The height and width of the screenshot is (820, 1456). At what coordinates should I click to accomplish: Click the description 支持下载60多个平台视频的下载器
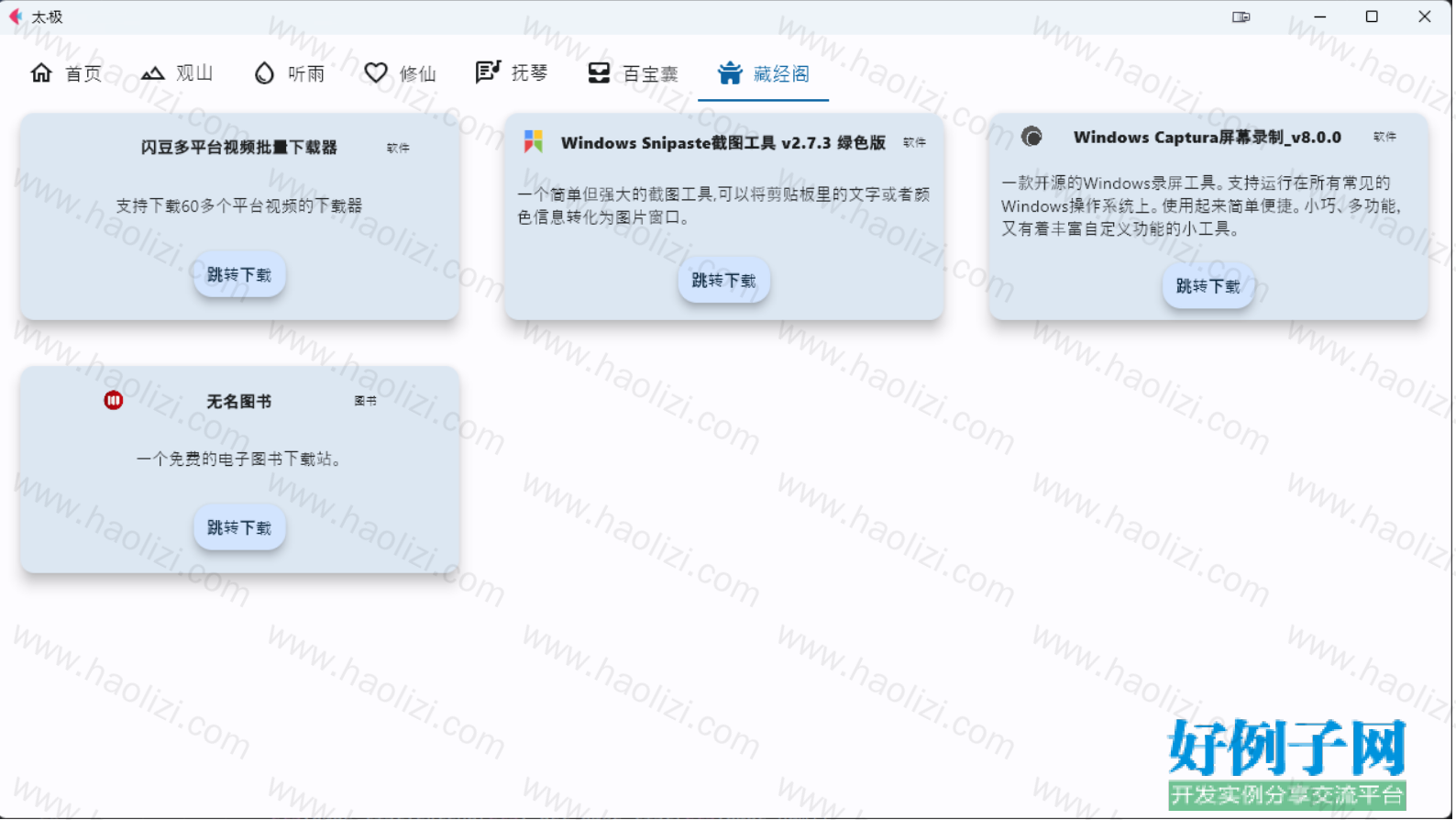239,205
